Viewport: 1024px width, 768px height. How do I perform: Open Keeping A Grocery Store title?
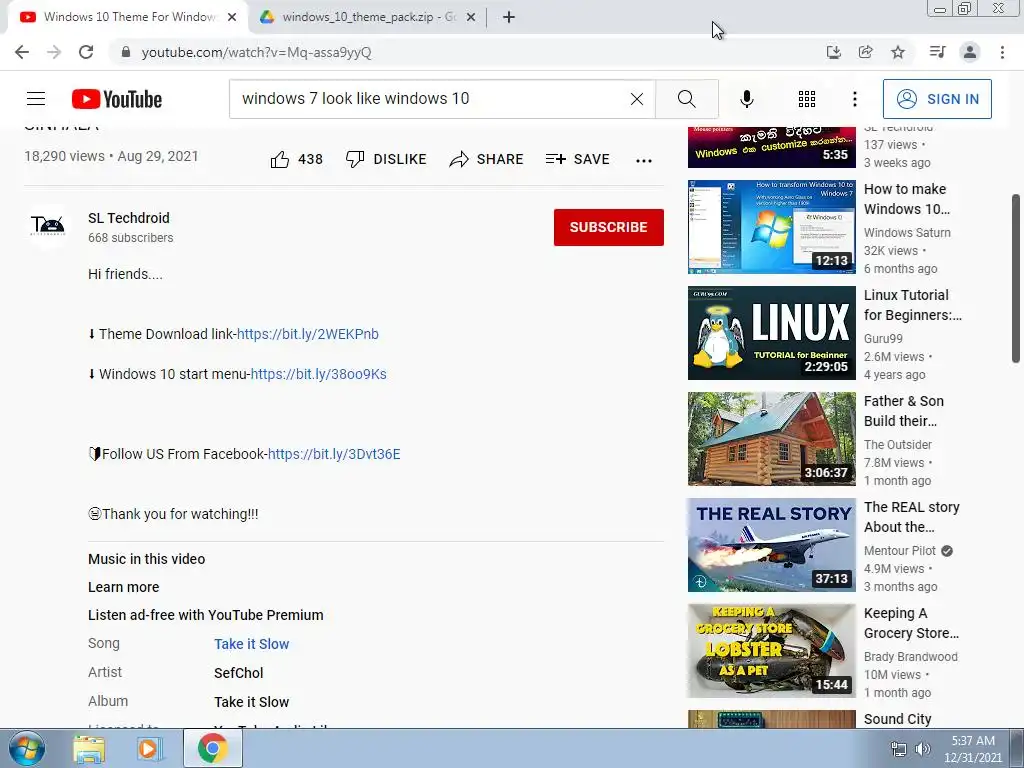tap(911, 623)
